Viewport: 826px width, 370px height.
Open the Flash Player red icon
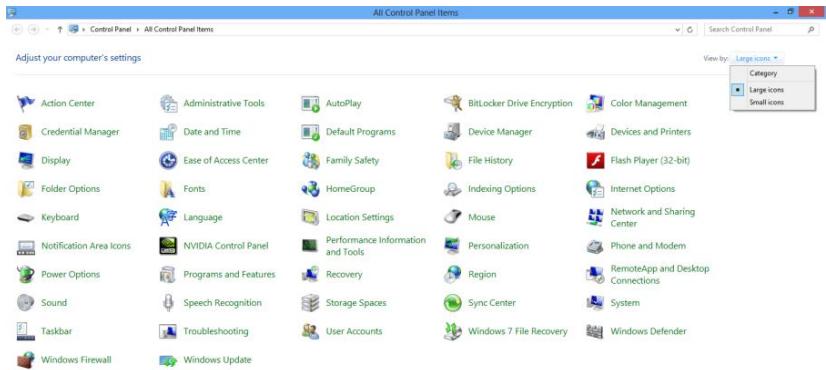click(x=595, y=160)
